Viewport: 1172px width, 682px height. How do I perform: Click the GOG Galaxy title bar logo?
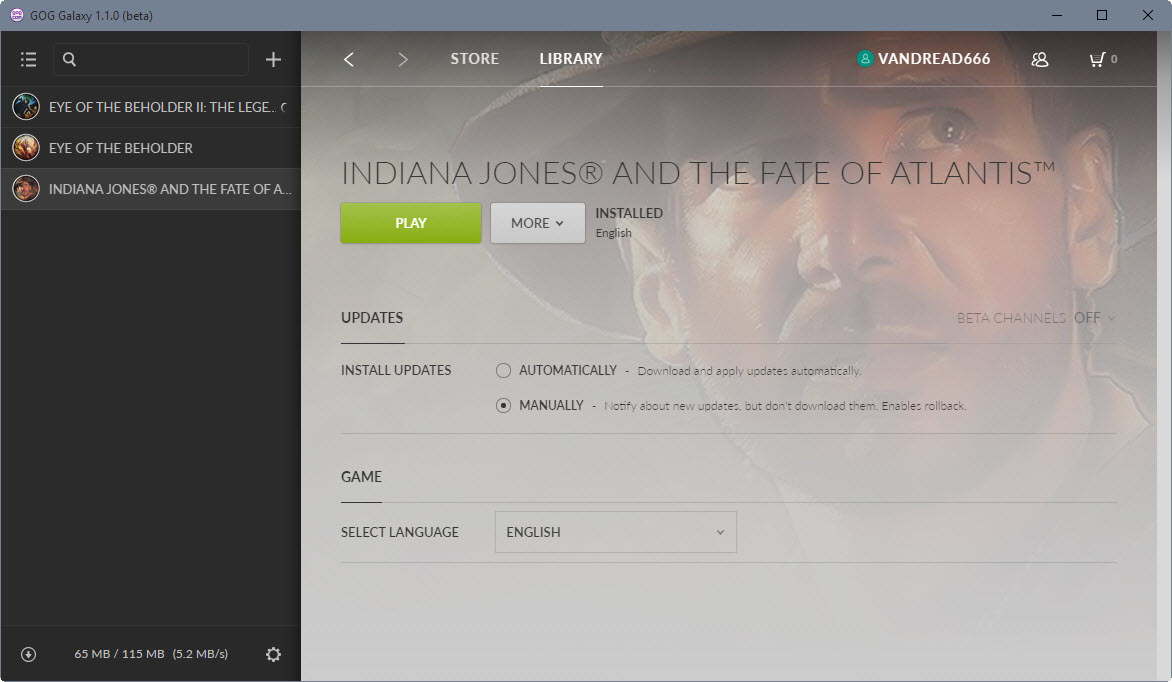pyautogui.click(x=16, y=15)
